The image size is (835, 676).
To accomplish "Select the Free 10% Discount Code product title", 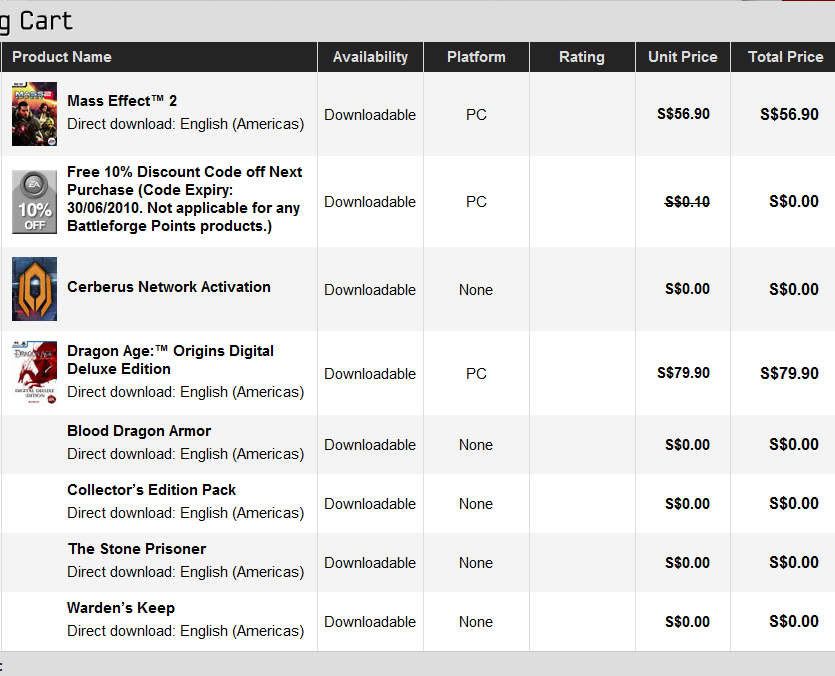I will click(185, 199).
